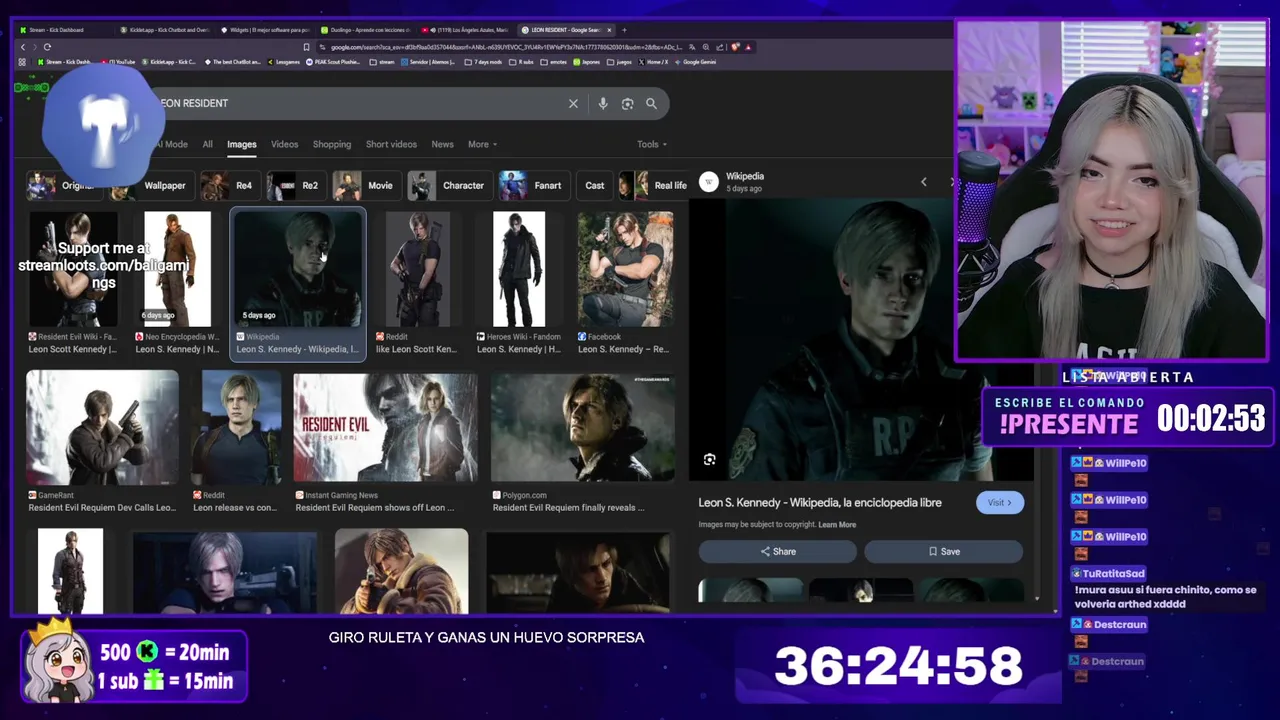Open the Home / X bookmark
This screenshot has height=720, width=1280.
click(653, 62)
